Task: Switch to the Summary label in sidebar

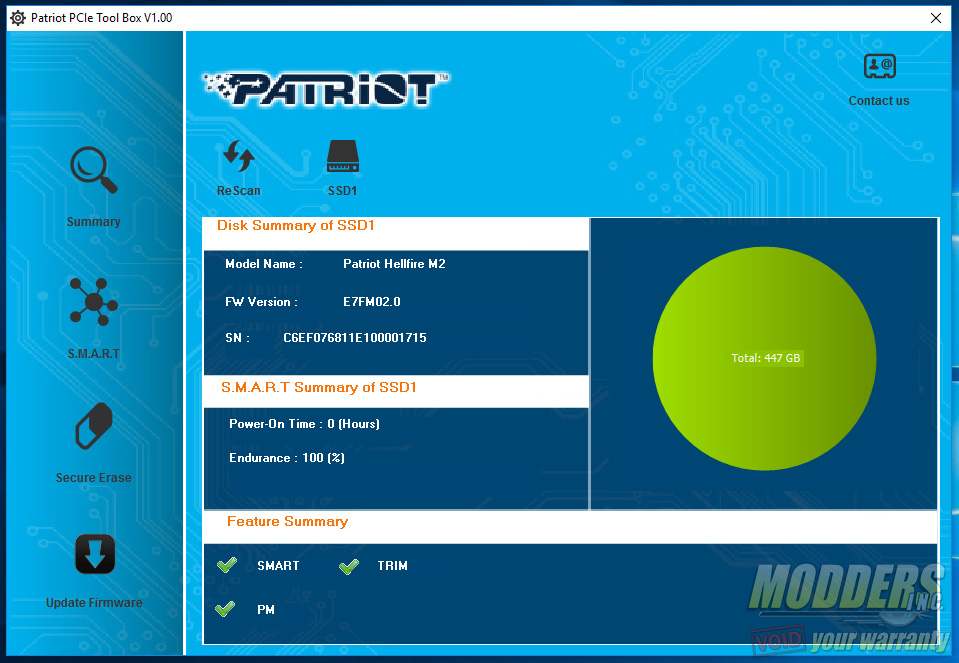Action: (94, 221)
